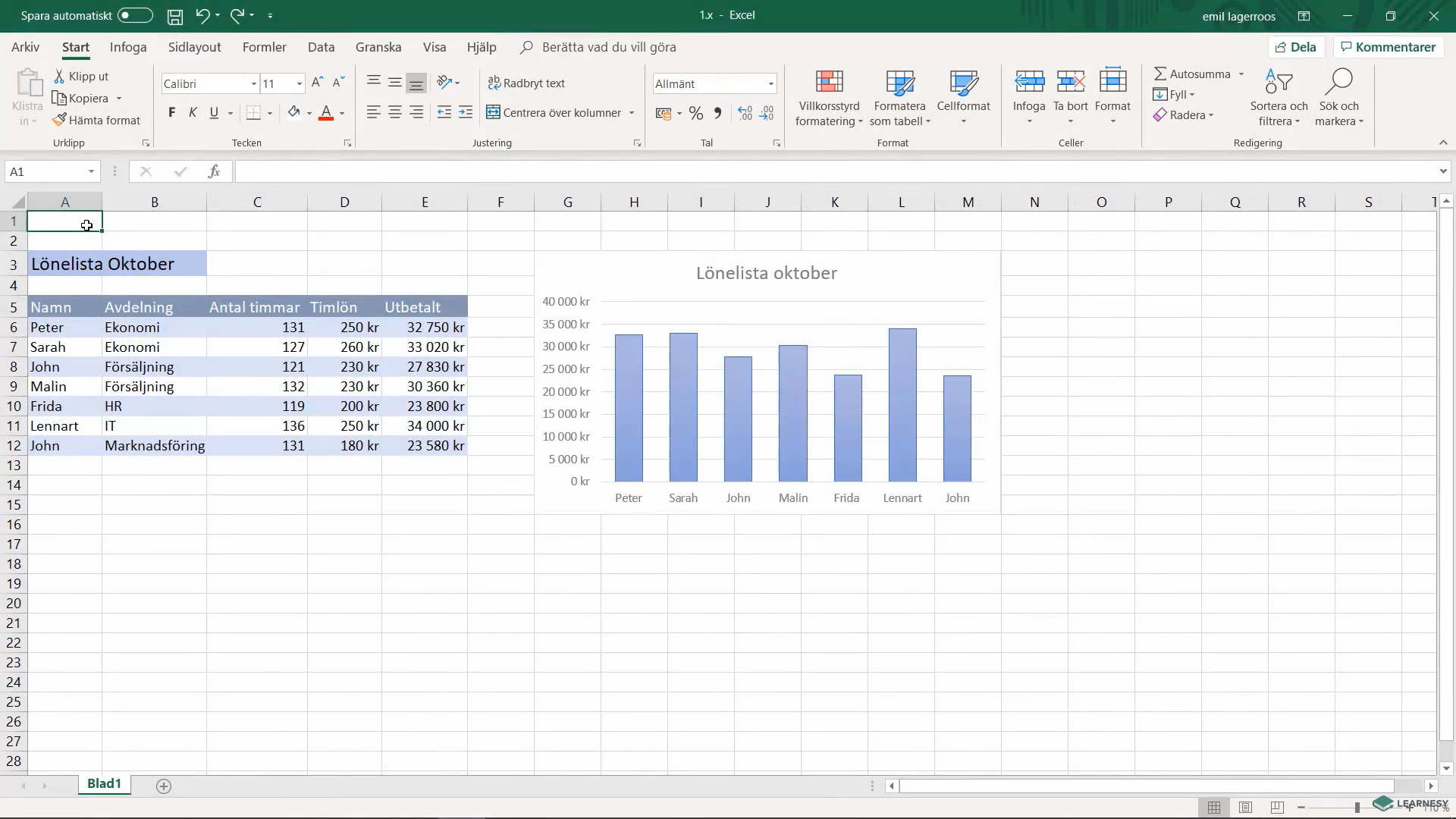1456x819 pixels.
Task: Click Sök och markera magnifier icon
Action: pos(1339,81)
